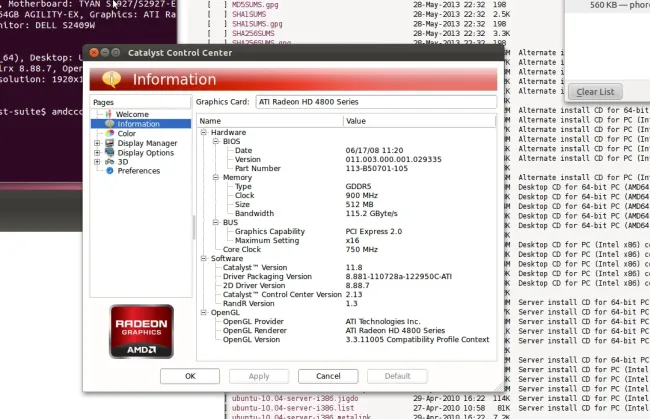
Task: Select the RandR Version row
Action: pyautogui.click(x=347, y=303)
